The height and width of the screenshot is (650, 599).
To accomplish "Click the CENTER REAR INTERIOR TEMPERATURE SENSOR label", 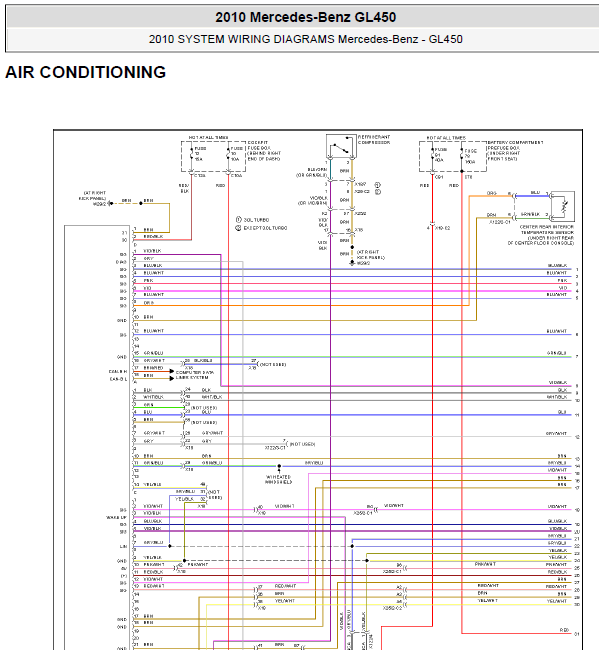I will 541,235.
